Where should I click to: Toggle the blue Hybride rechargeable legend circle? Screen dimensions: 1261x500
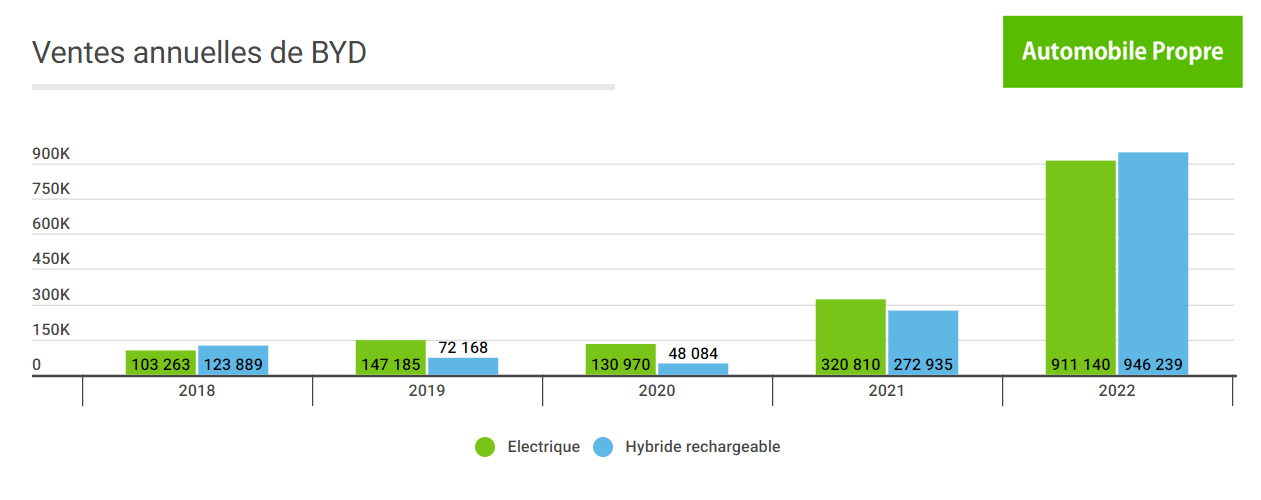point(603,447)
